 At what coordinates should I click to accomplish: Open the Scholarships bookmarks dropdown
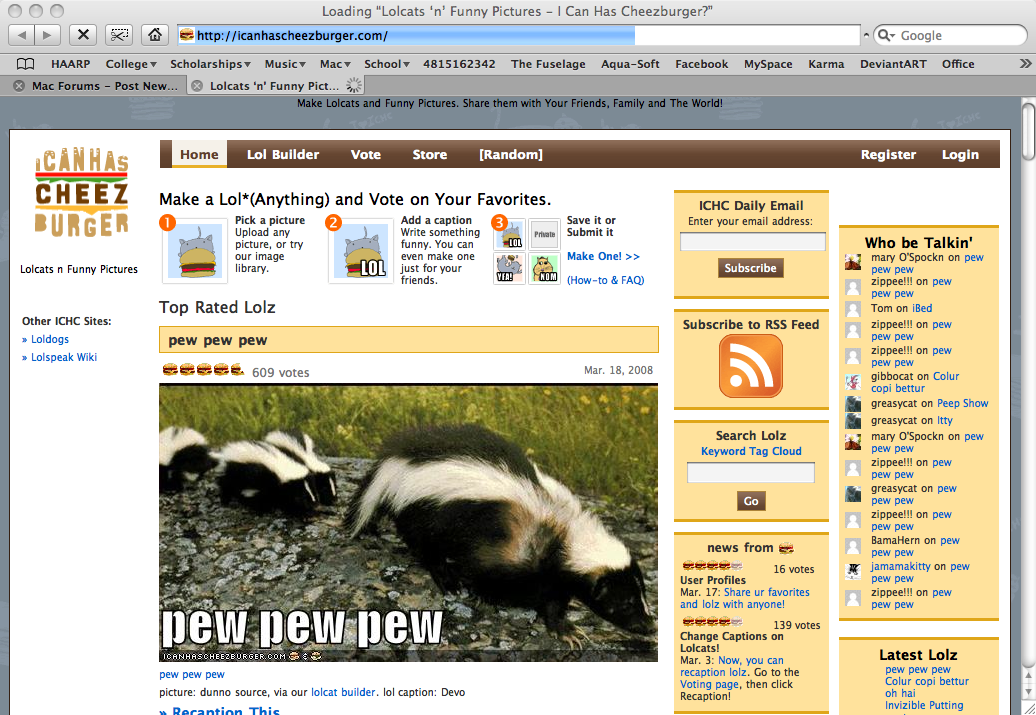pyautogui.click(x=210, y=64)
